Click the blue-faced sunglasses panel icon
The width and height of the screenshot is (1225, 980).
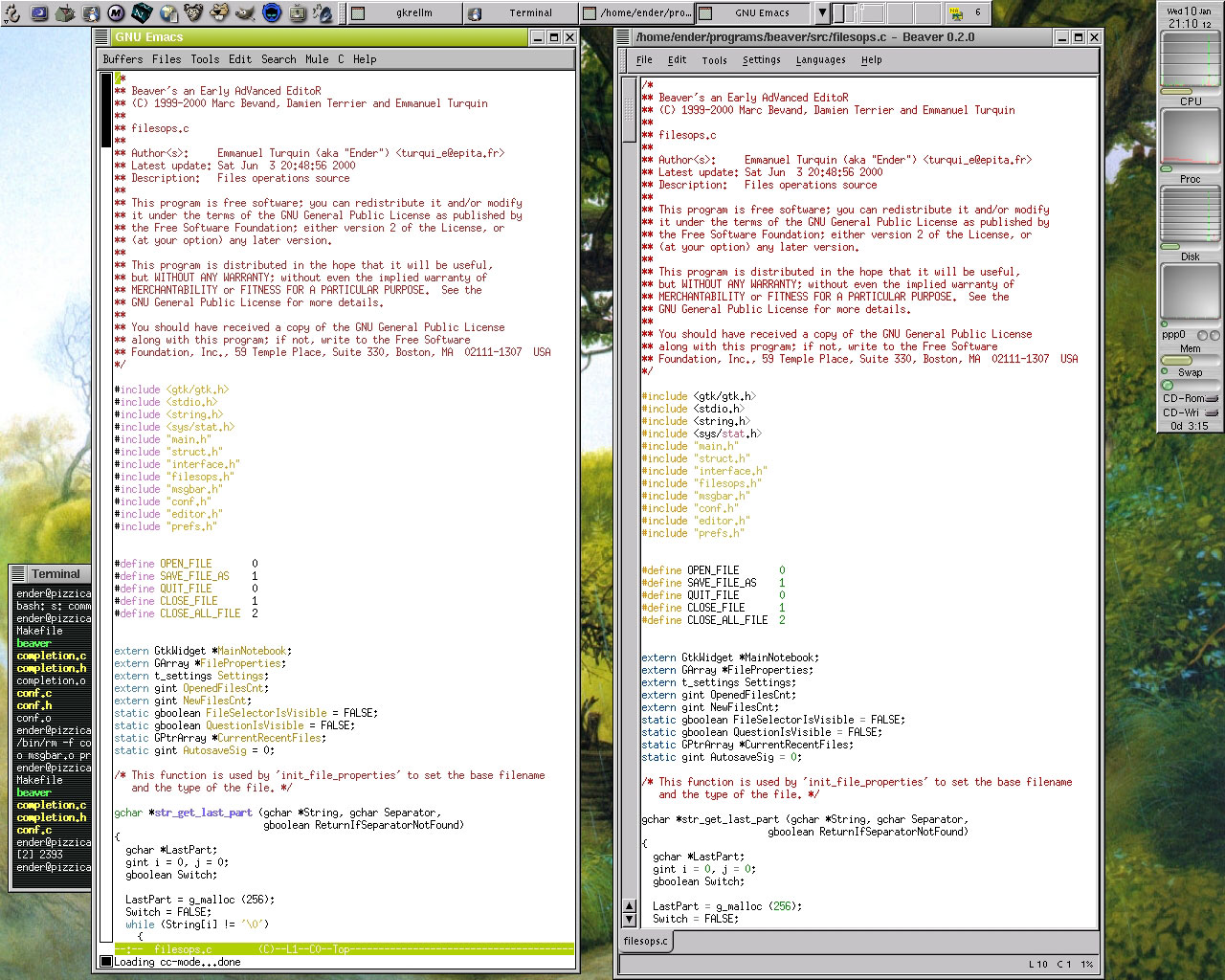click(272, 12)
